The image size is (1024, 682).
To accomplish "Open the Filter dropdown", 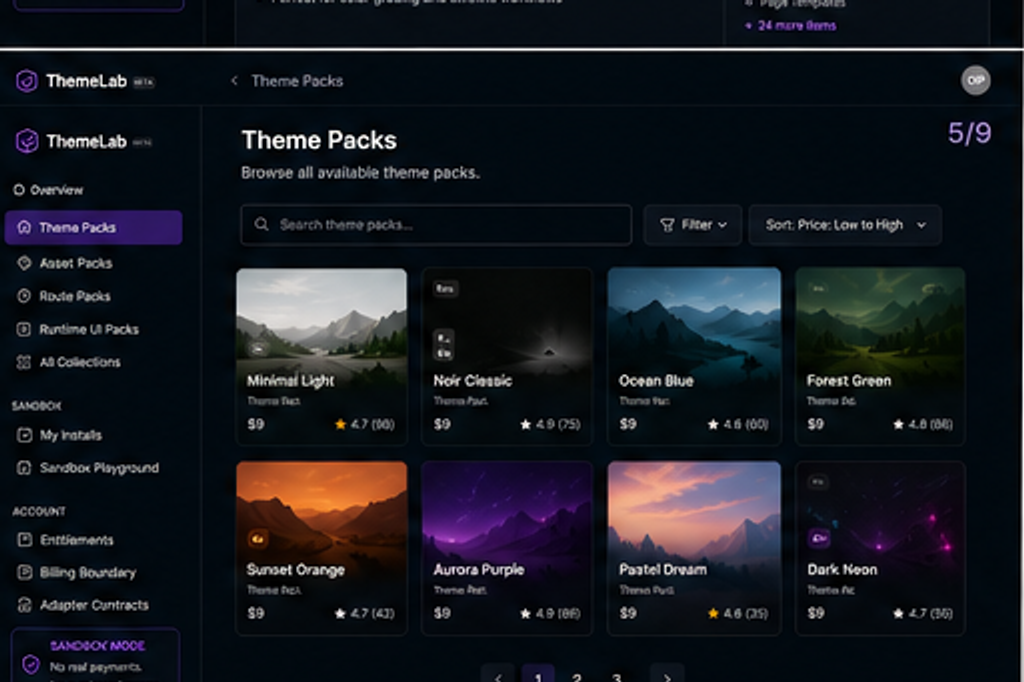I will tap(693, 225).
